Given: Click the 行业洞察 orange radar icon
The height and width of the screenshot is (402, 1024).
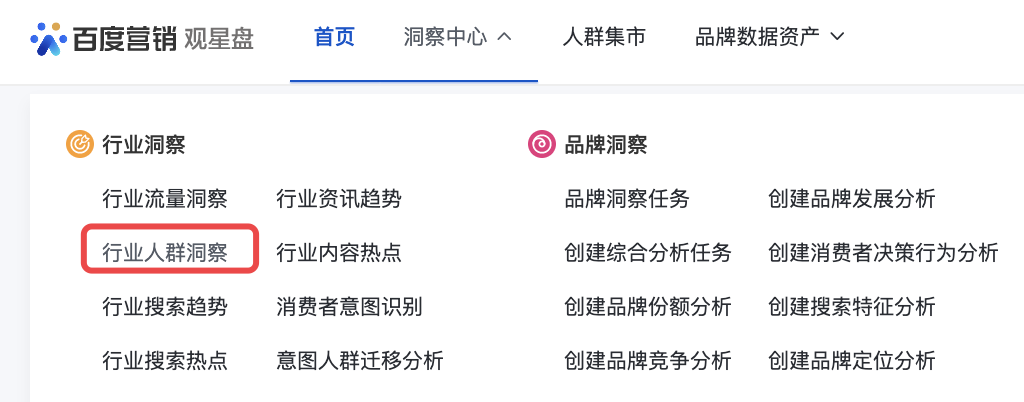Looking at the screenshot, I should 80,145.
